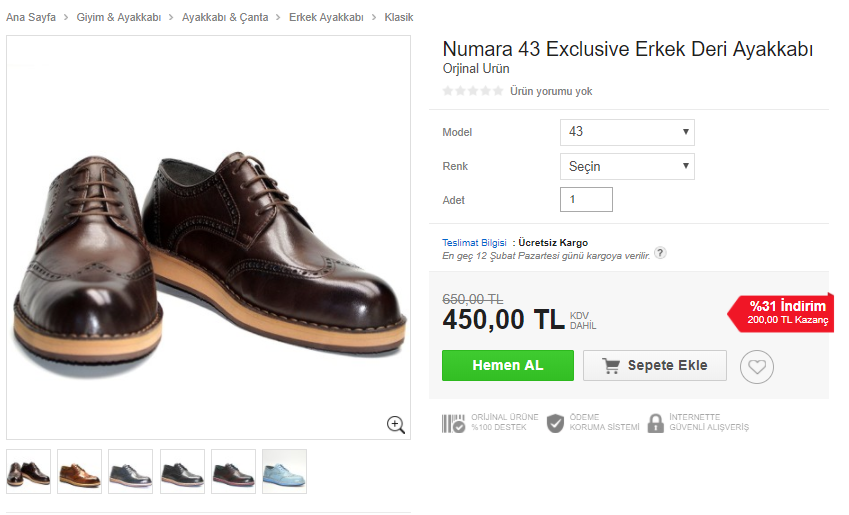Navigate to Erkek Ayakkabı breadcrumb
The image size is (849, 515).
point(326,18)
